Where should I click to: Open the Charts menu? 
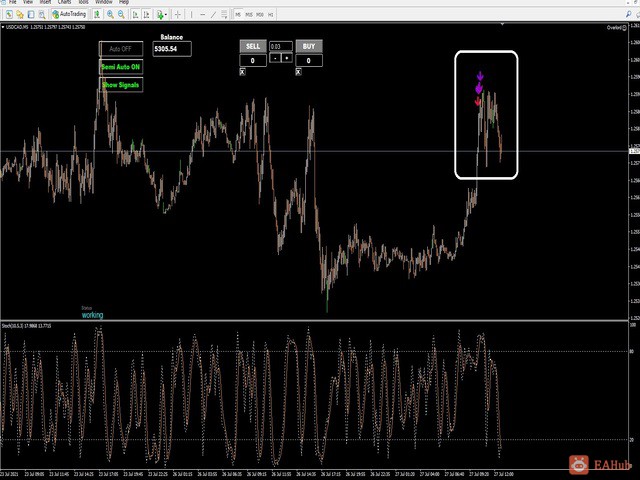pos(64,2)
